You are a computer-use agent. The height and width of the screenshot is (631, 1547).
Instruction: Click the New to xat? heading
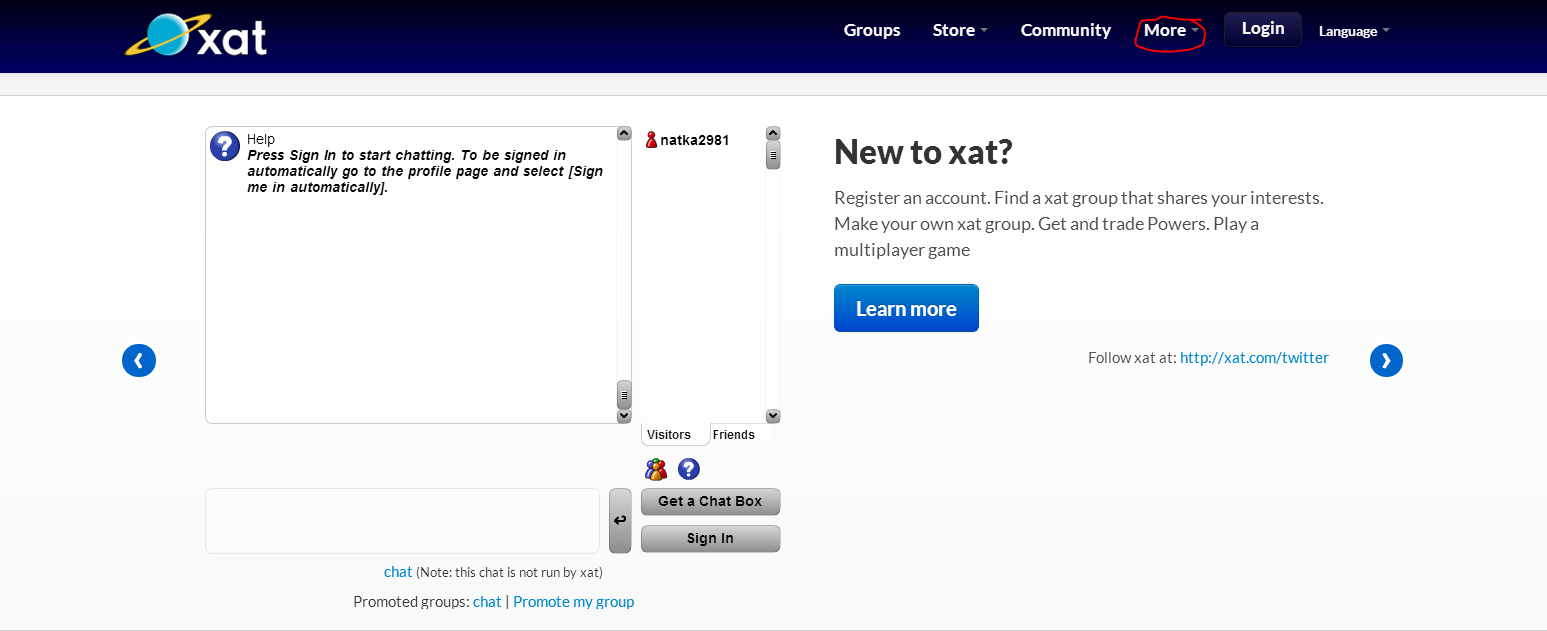tap(923, 152)
